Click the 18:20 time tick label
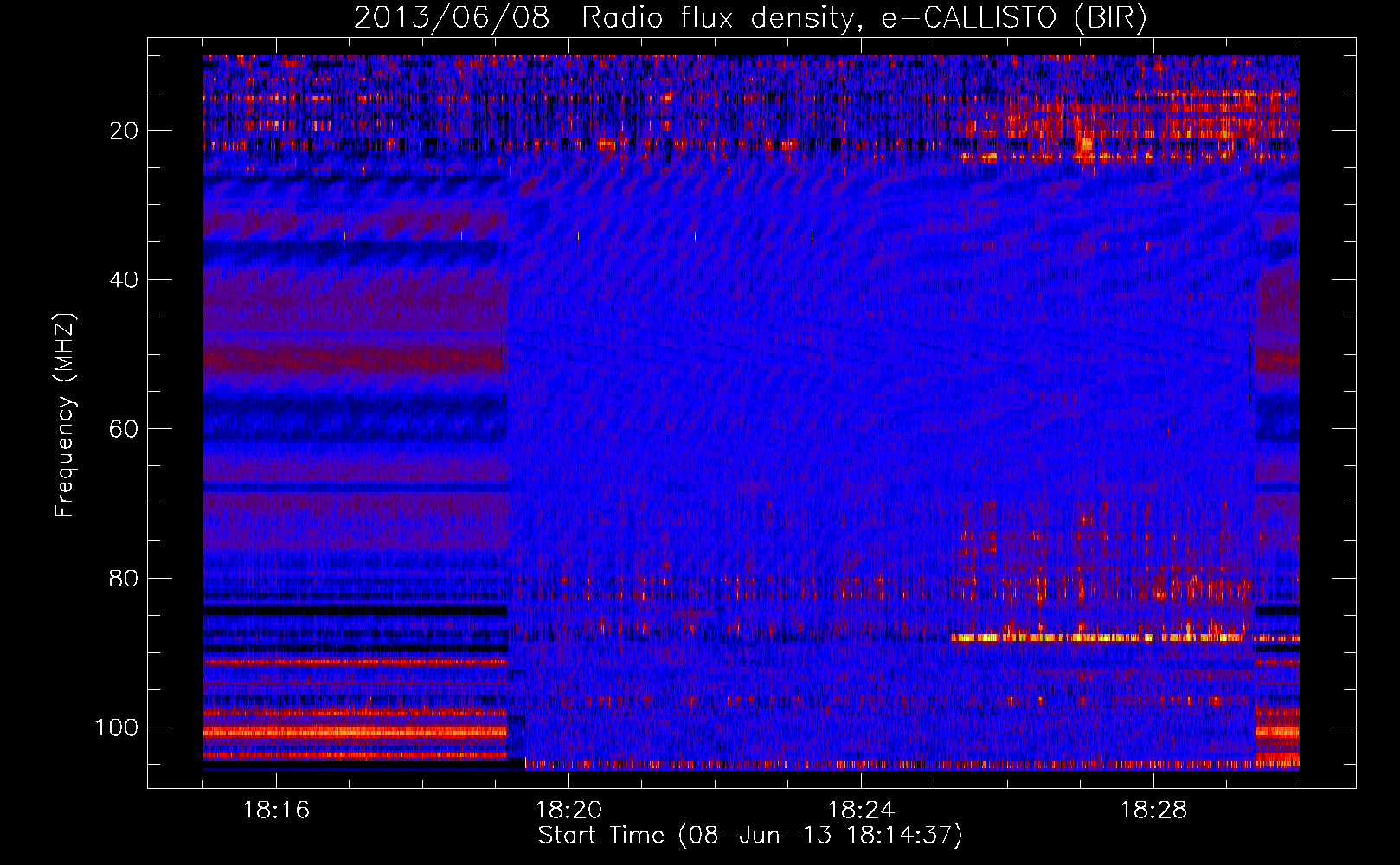Viewport: 1400px width, 865px height. tap(568, 811)
